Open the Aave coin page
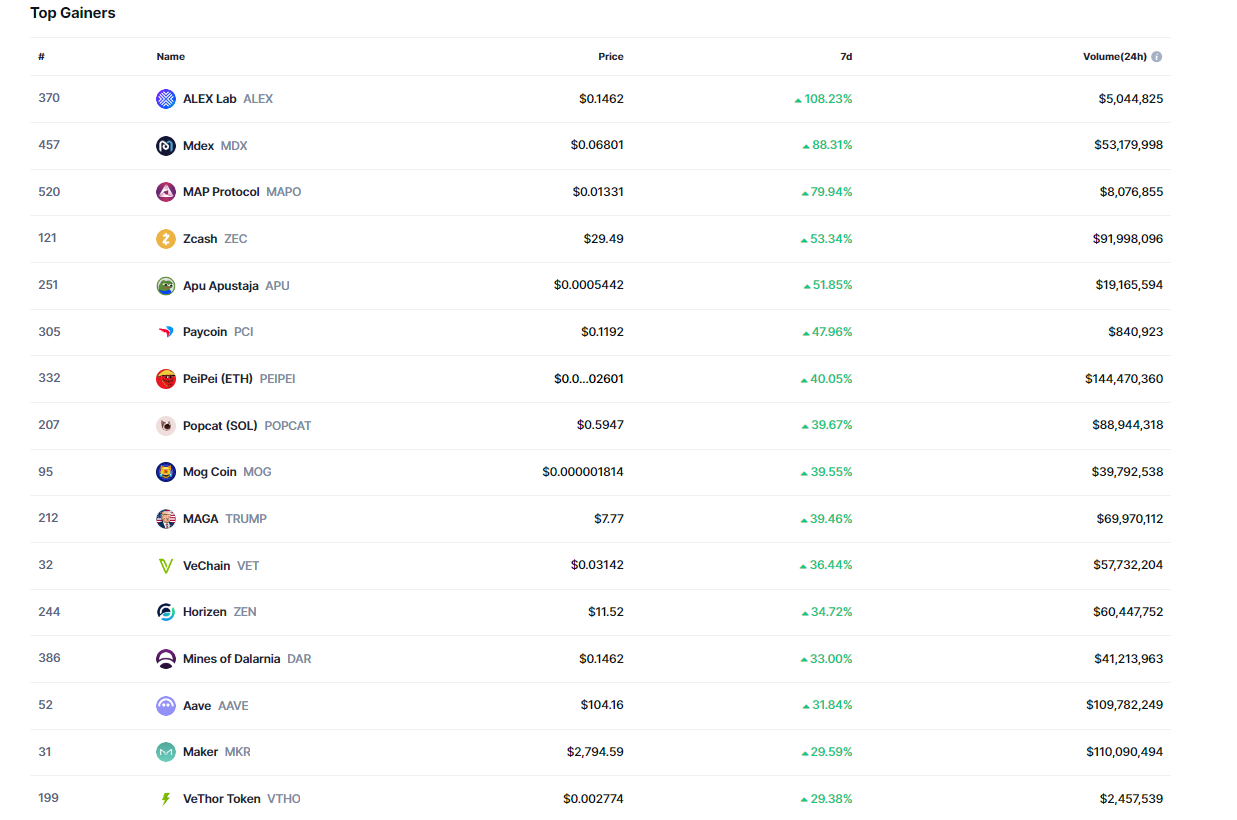The width and height of the screenshot is (1237, 820). pos(197,706)
